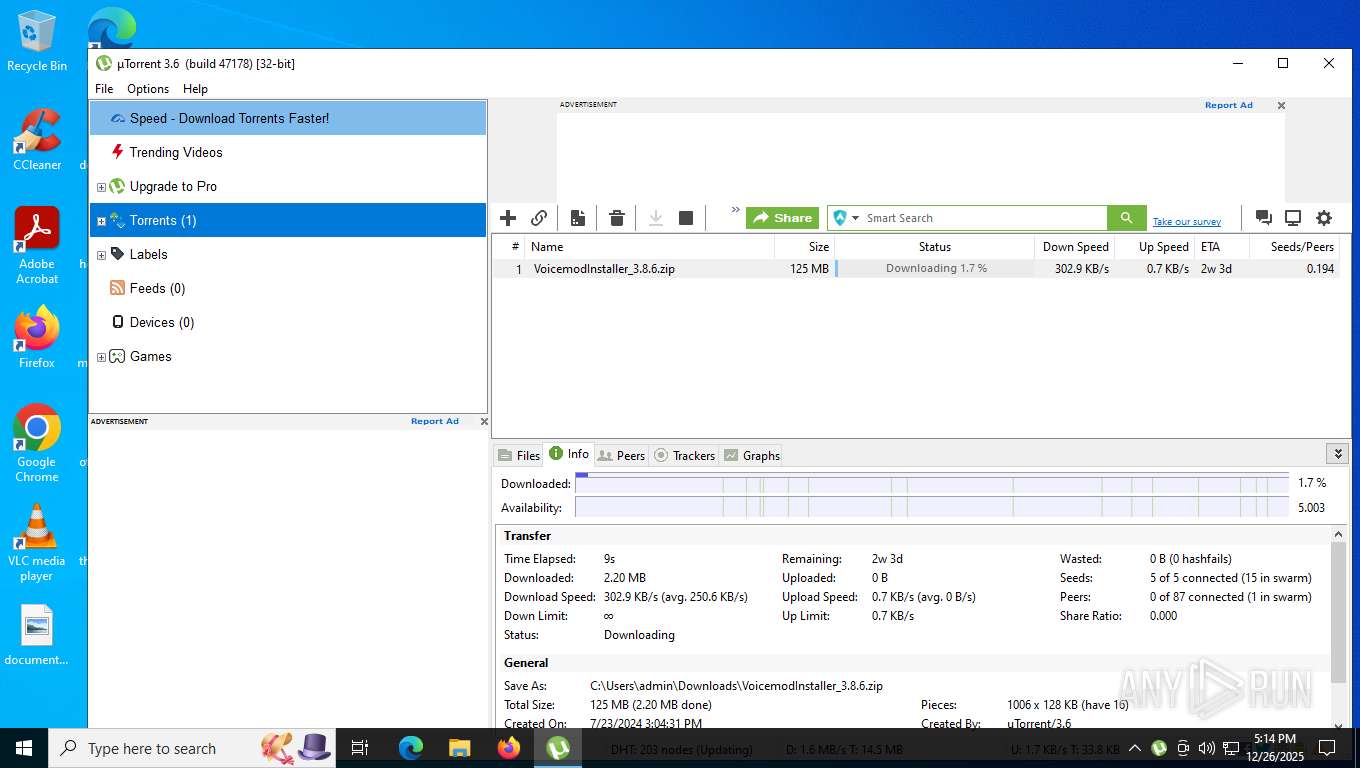1360x768 pixels.
Task: Click the Upgrade to Pro uTorrent icon
Action: (x=118, y=186)
